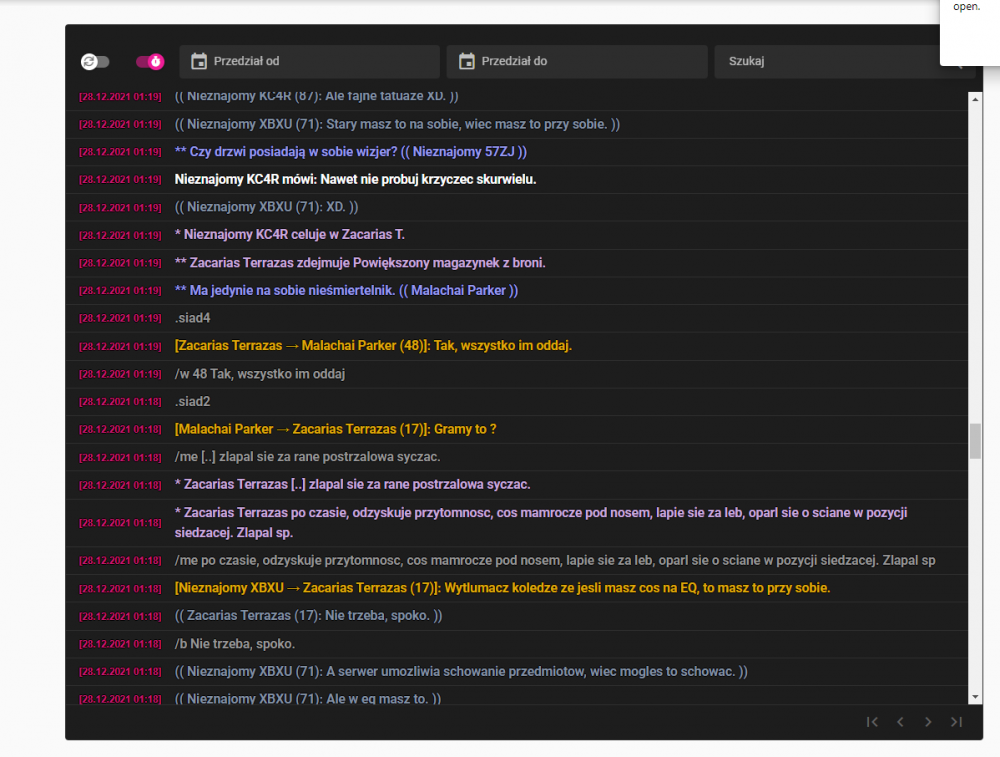Select the whisper 'Gramy to ?'
1000x757 pixels.
coord(335,429)
